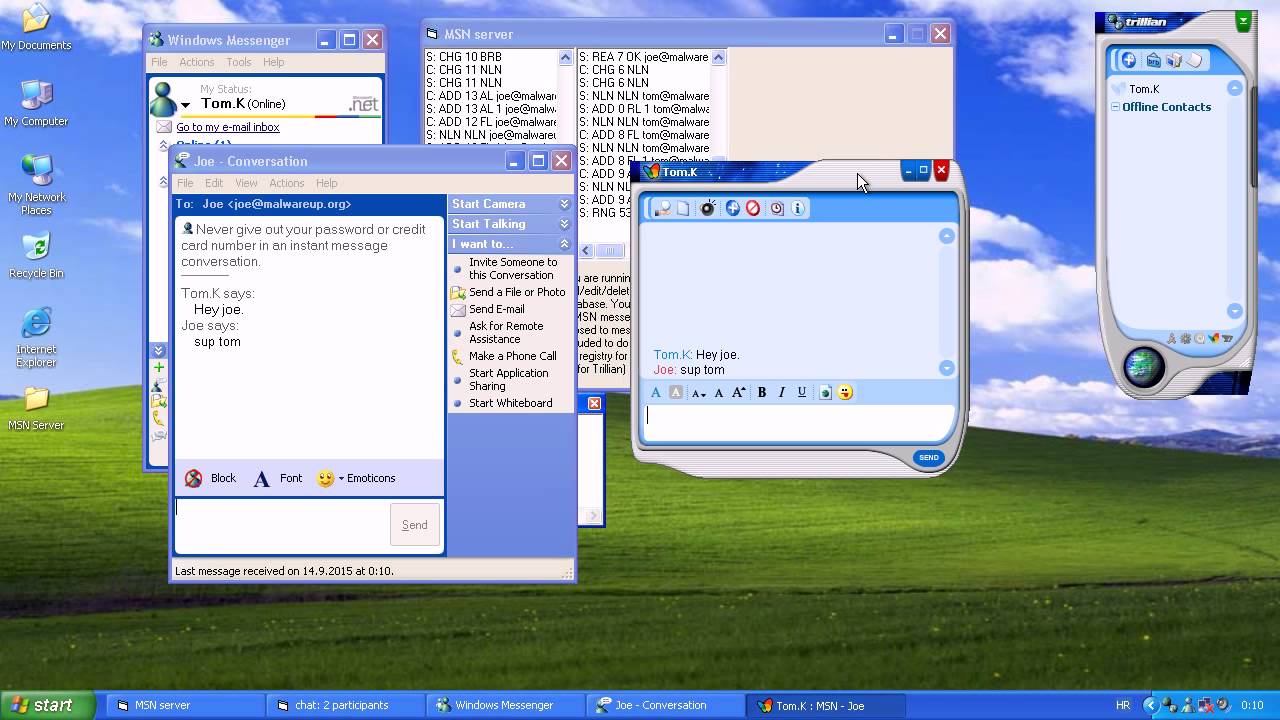The width and height of the screenshot is (1280, 720).
Task: Open the Actions menu in Joe conversation
Action: 286,183
